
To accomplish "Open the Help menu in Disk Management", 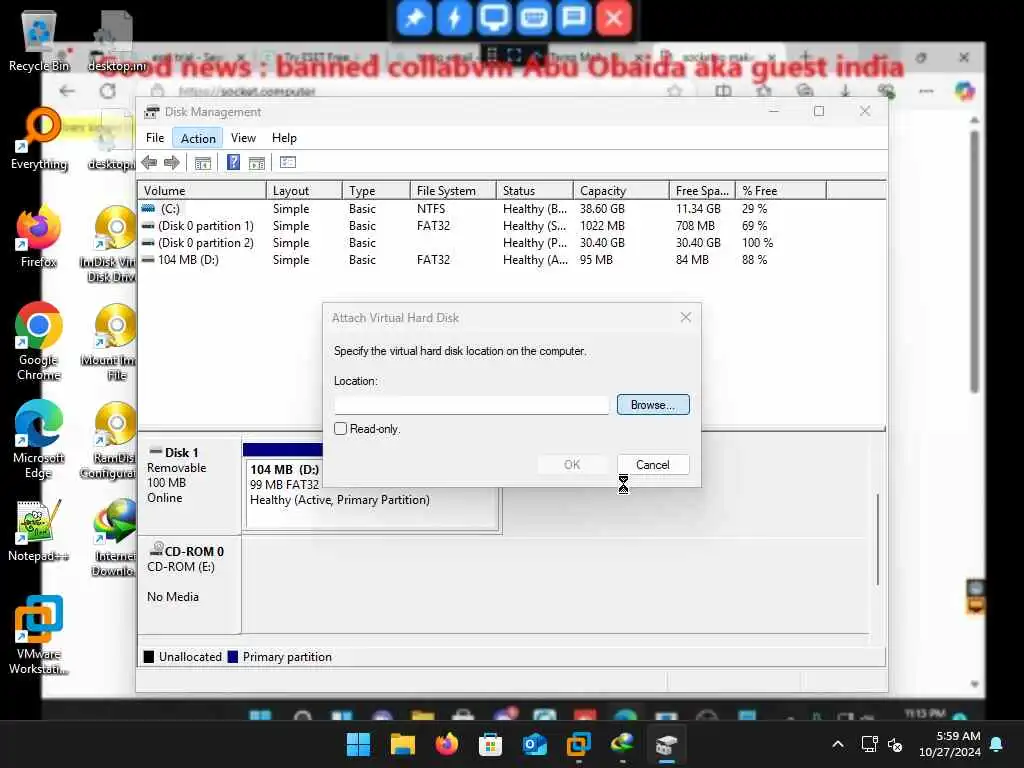I will (284, 138).
